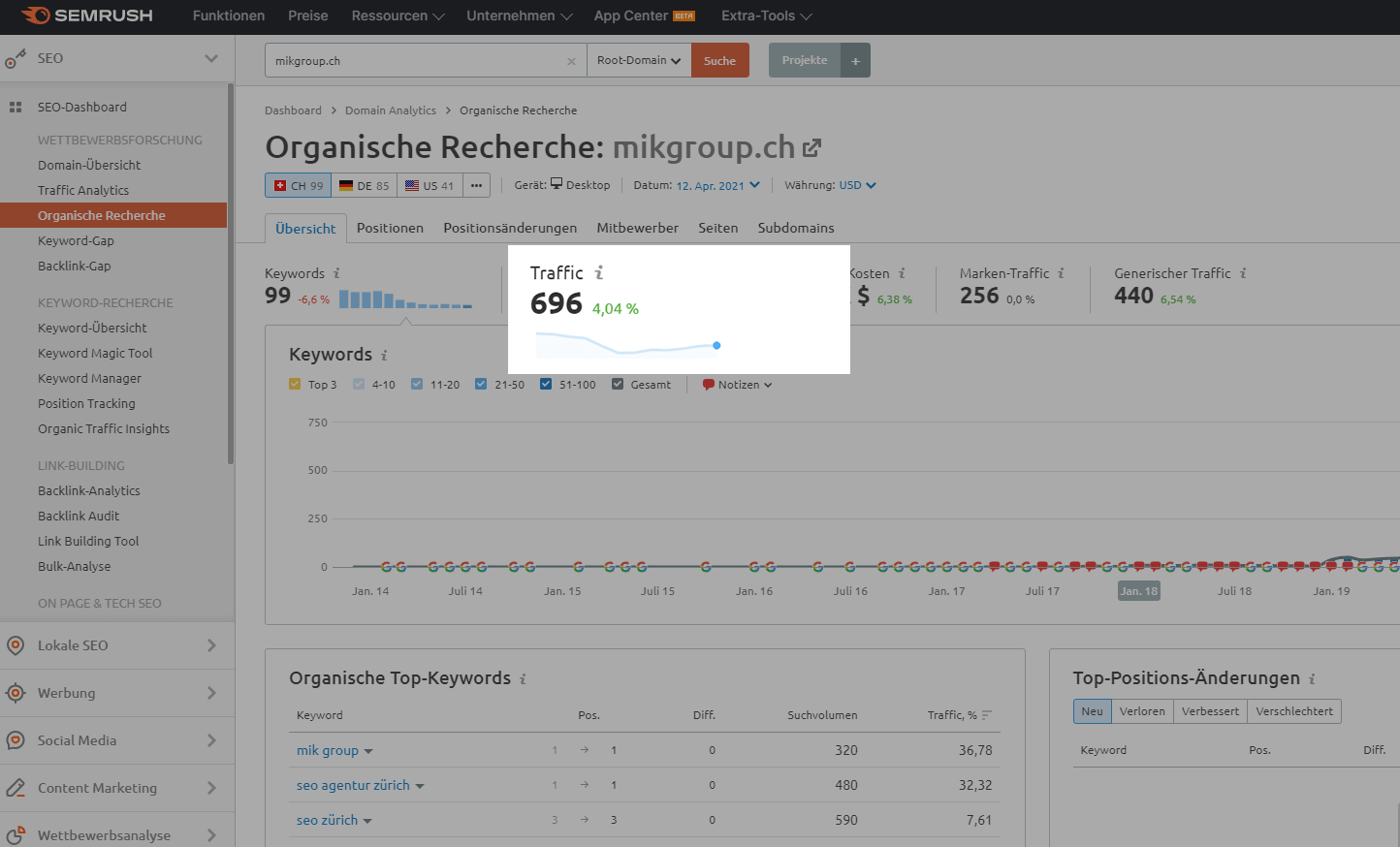Click the Lokale SEO pin icon
Viewport: 1400px width, 847px height.
click(16, 645)
